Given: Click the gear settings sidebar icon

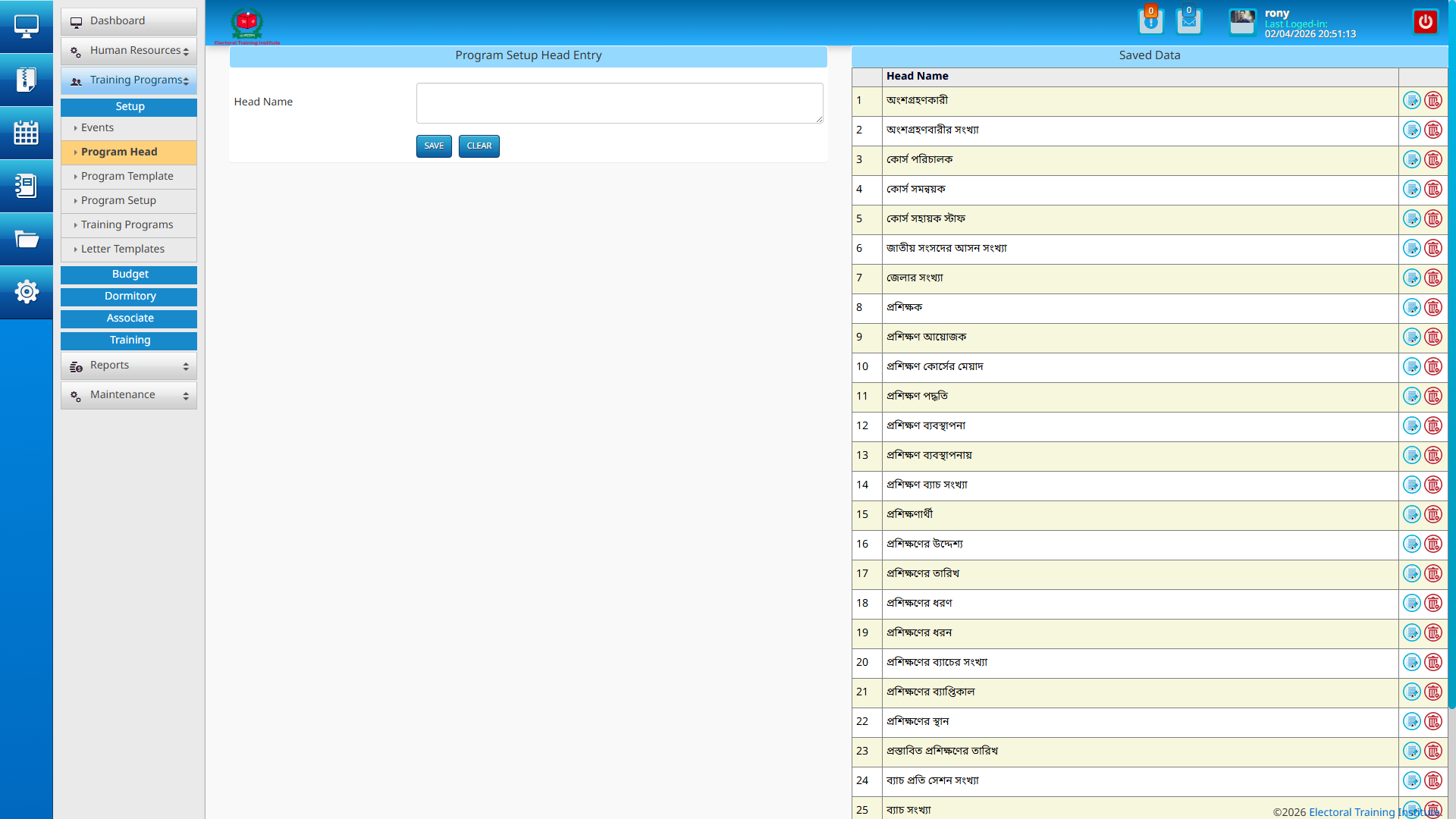Looking at the screenshot, I should [27, 291].
